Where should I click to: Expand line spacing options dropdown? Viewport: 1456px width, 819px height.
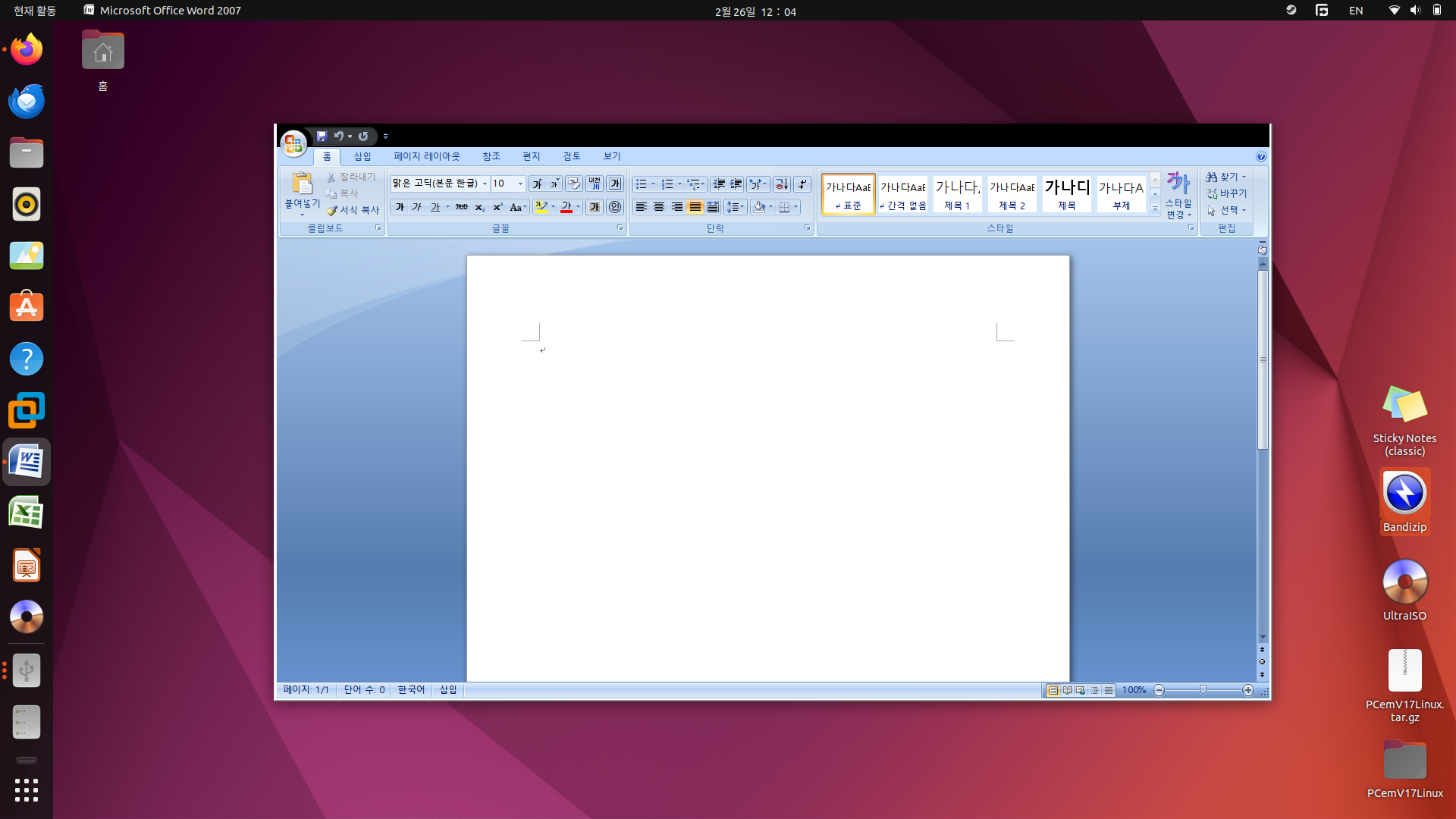coord(742,207)
